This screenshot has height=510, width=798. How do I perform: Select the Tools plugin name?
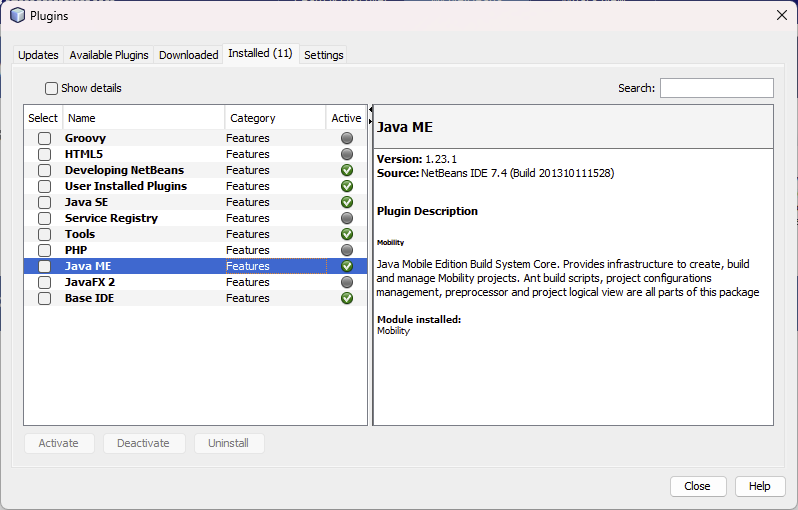click(80, 234)
